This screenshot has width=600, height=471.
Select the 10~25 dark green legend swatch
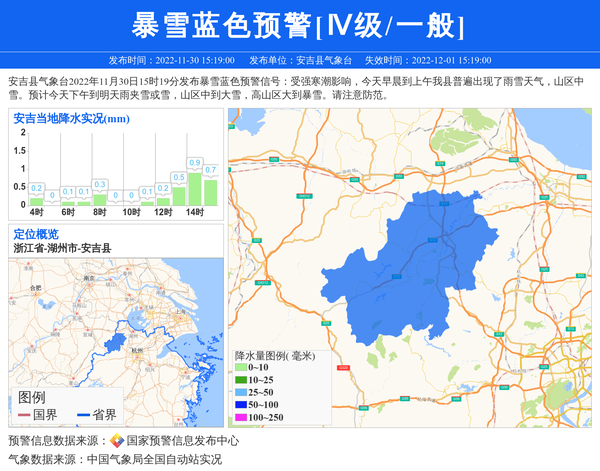coord(241,381)
